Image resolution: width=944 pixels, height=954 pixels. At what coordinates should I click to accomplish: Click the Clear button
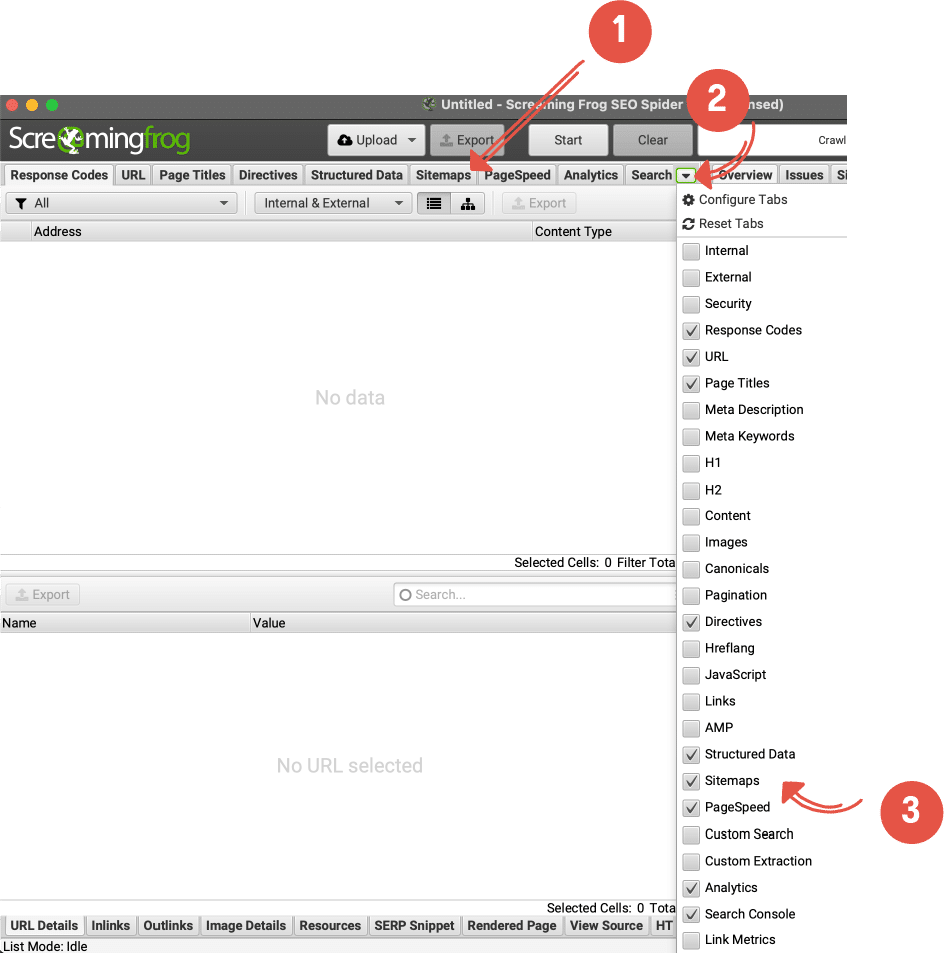[653, 140]
